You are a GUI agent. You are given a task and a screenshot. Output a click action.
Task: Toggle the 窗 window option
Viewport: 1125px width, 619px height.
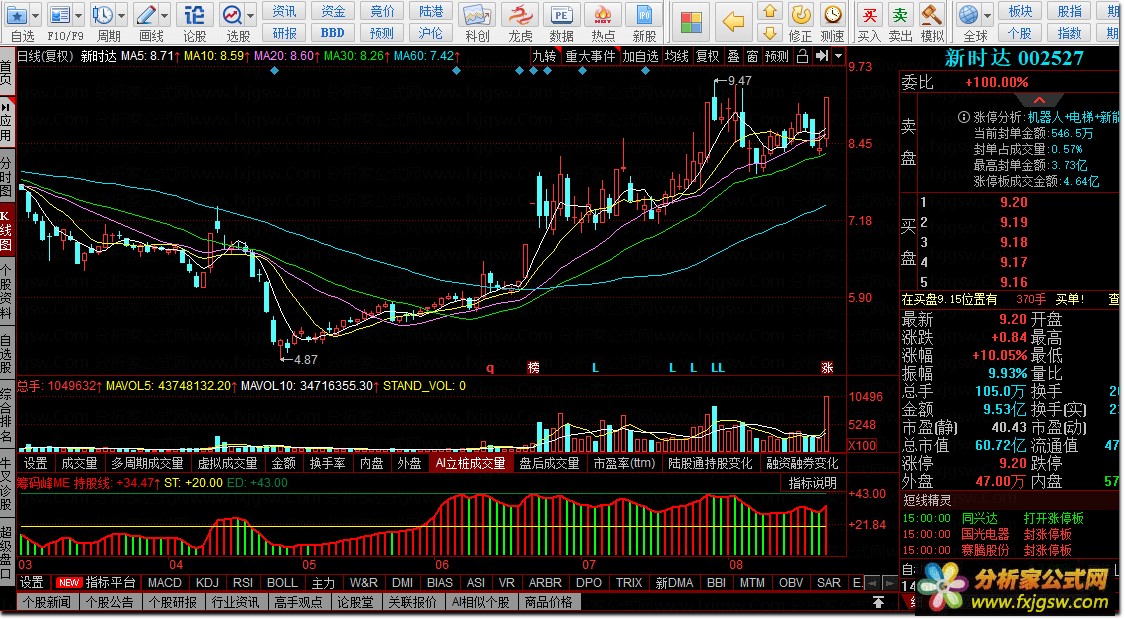752,56
